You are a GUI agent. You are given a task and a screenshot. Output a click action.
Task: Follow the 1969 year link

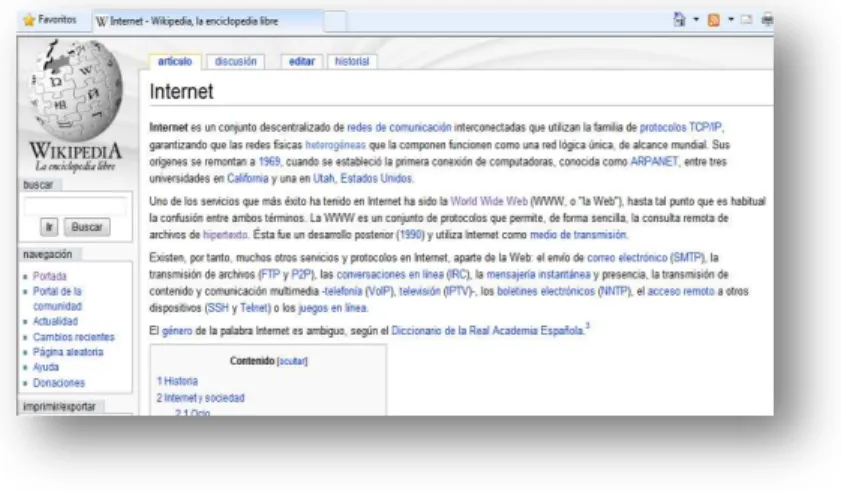[269, 161]
